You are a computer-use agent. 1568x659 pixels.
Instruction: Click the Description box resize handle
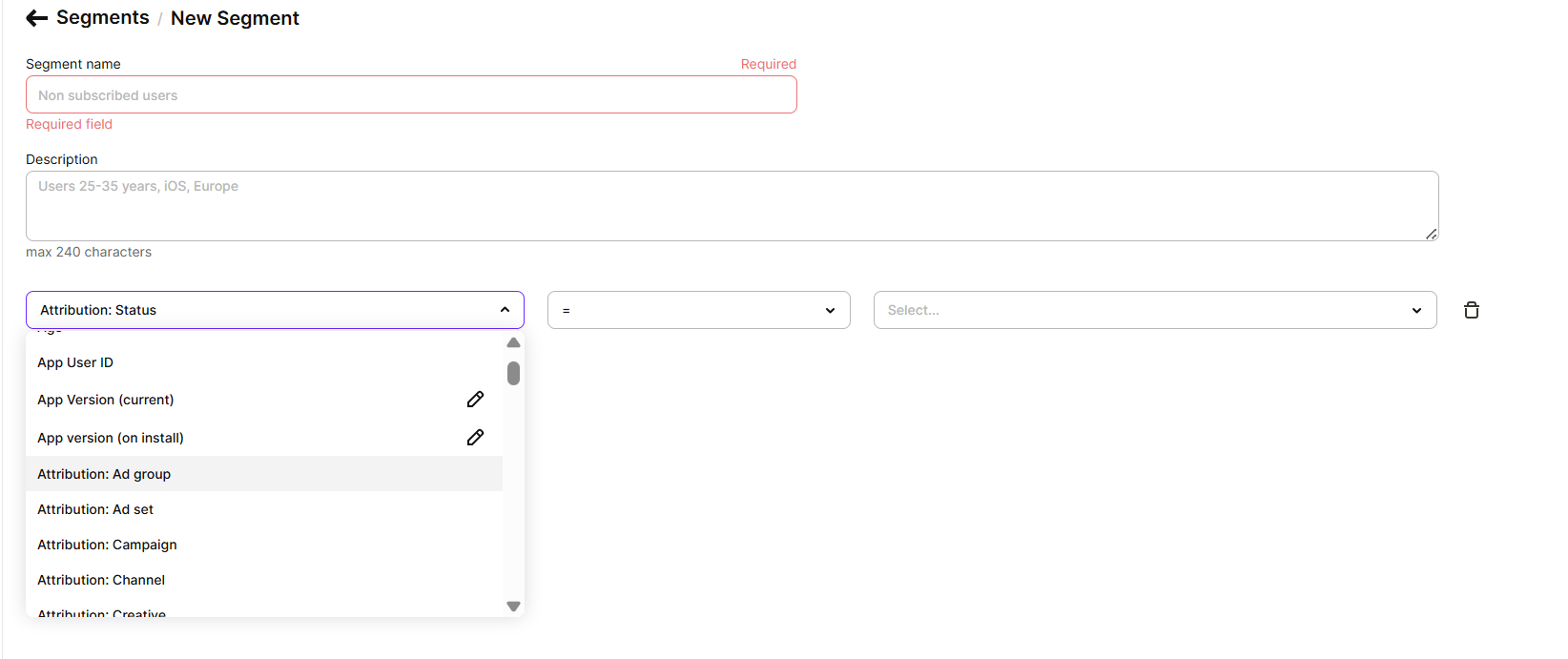point(1431,234)
